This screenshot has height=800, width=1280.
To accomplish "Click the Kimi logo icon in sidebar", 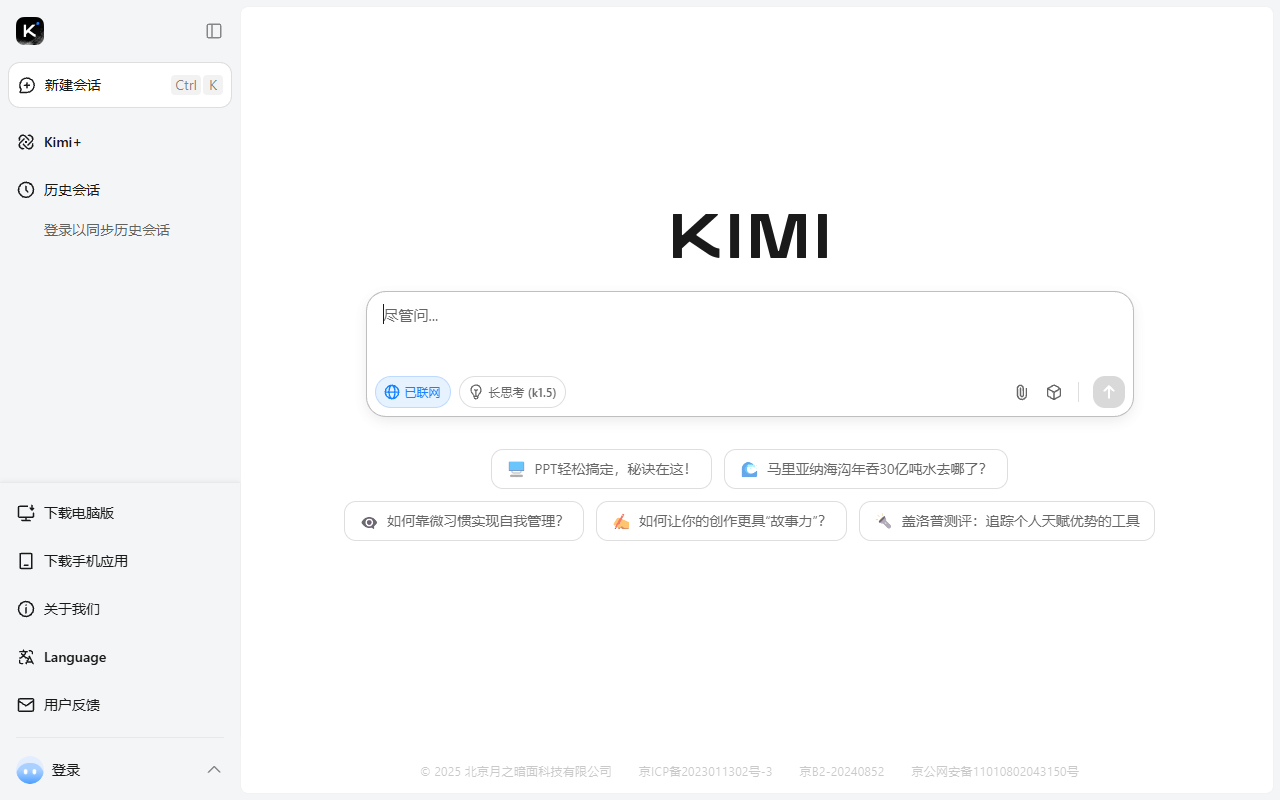I will [30, 31].
